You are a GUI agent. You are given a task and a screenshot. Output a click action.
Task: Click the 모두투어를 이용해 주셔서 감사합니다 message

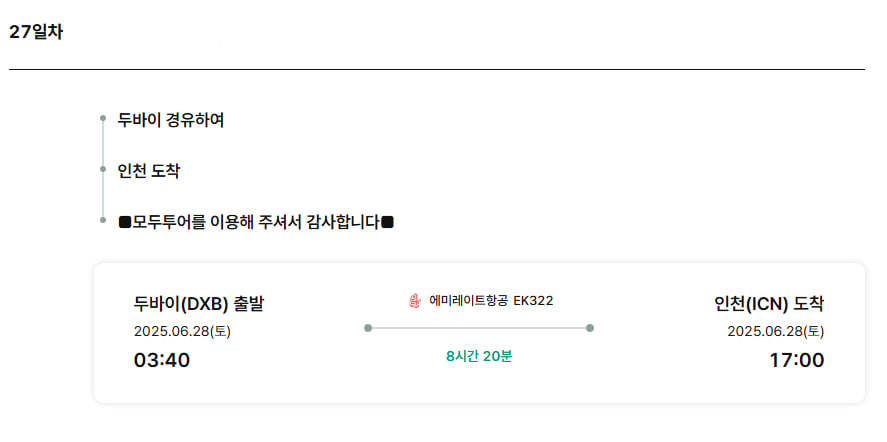click(x=256, y=222)
